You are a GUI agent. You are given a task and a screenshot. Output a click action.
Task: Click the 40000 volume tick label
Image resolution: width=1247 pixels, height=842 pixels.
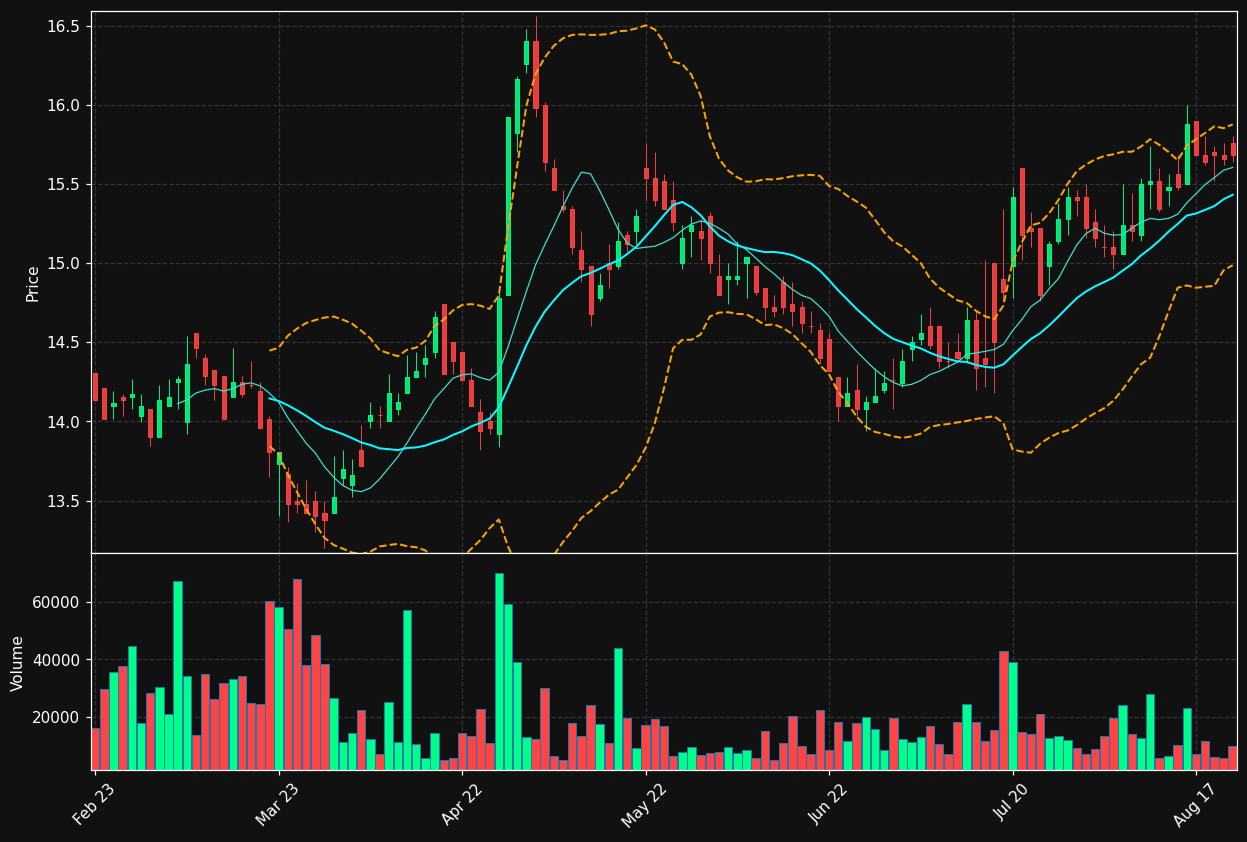click(57, 660)
